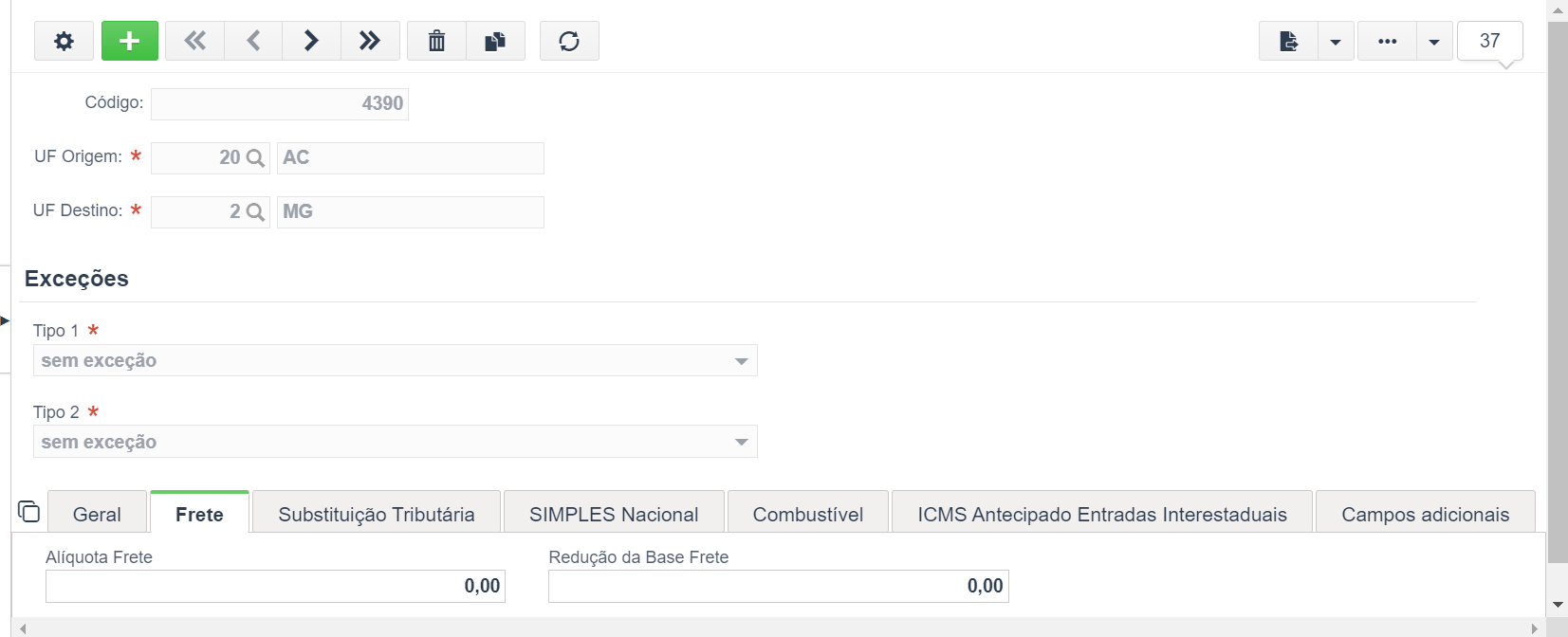The width and height of the screenshot is (1568, 637).
Task: Switch to the Geral tab
Action: coord(97,514)
